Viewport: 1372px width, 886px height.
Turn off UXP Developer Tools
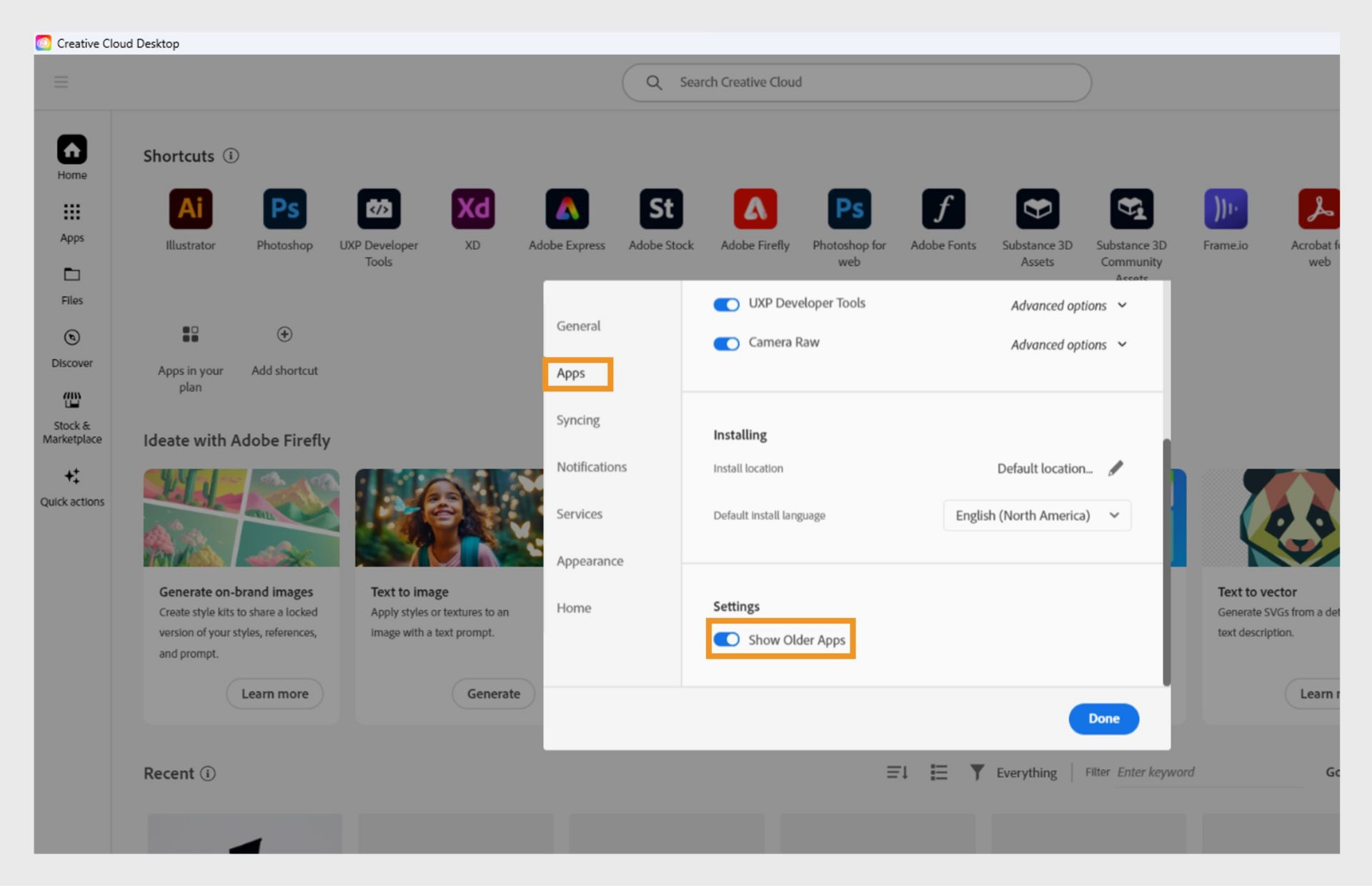click(x=726, y=304)
